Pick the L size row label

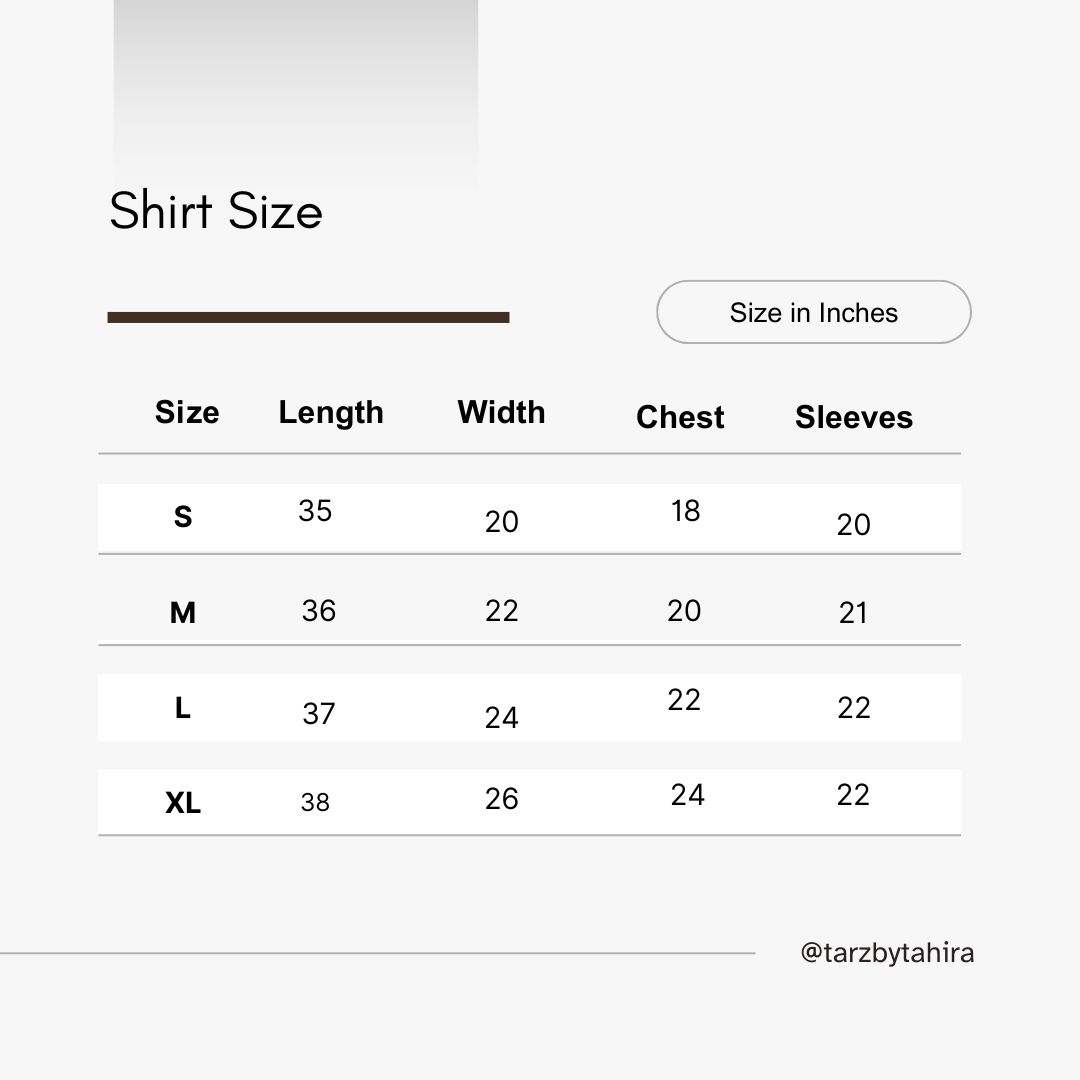[x=182, y=708]
